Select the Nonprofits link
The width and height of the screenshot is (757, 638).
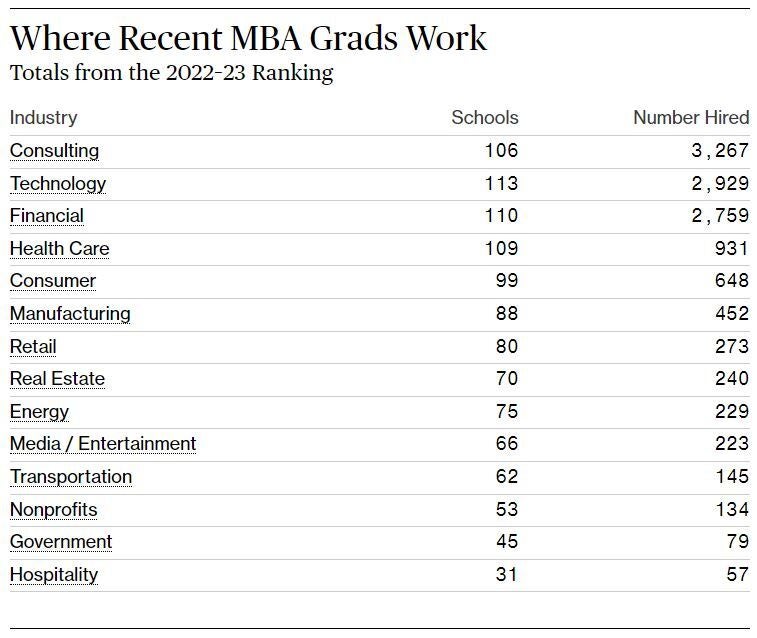[54, 510]
